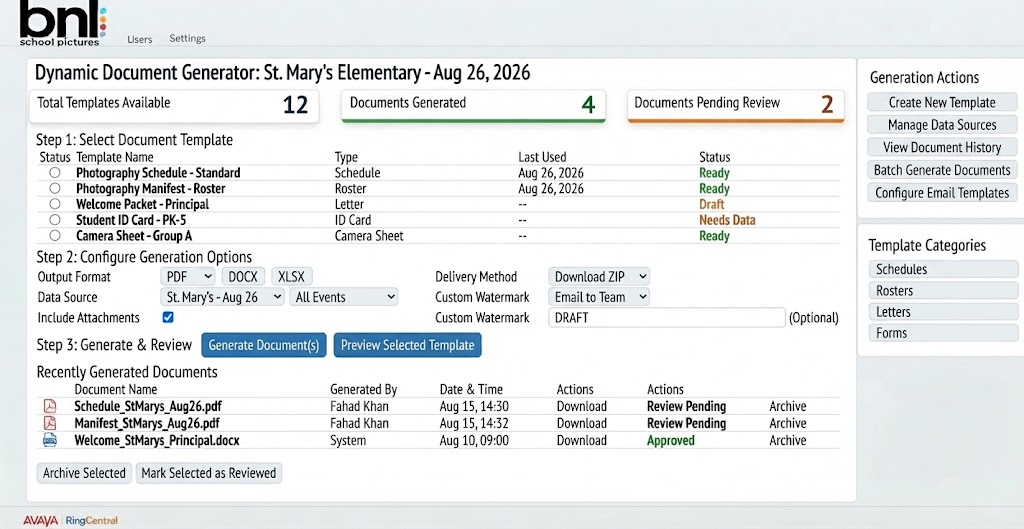The height and width of the screenshot is (529, 1024).
Task: Click the Total Templates Available card
Action: (x=174, y=105)
